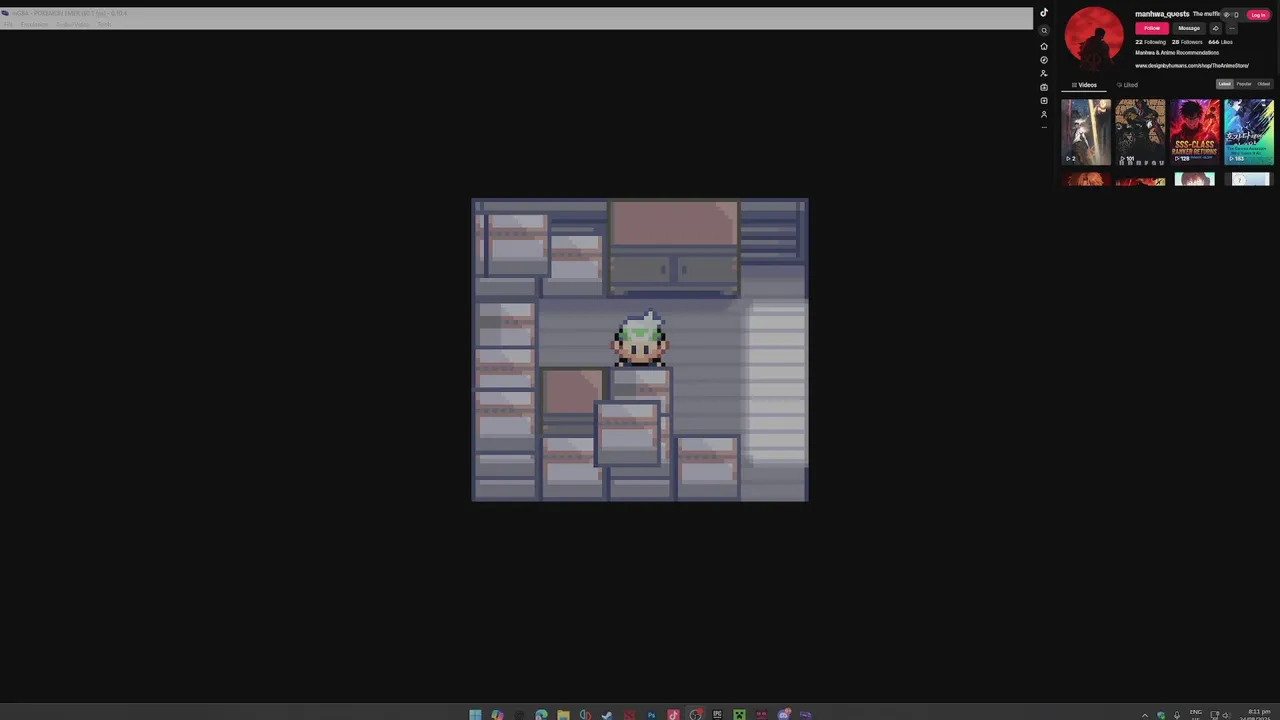
Task: Open the video thumbnail with 183 plays
Action: pyautogui.click(x=1249, y=131)
